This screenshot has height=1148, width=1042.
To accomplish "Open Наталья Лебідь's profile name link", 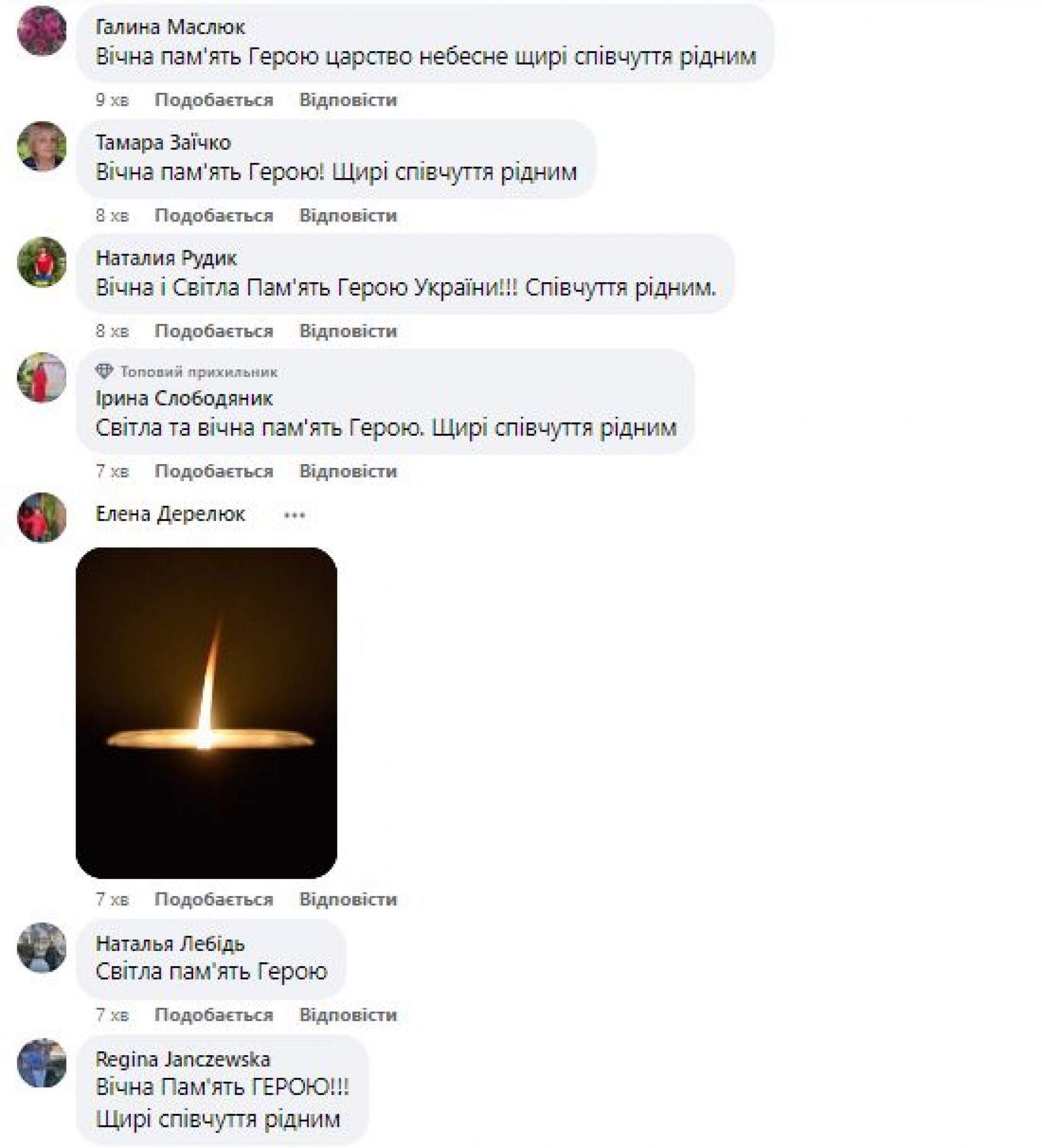I will tap(170, 943).
